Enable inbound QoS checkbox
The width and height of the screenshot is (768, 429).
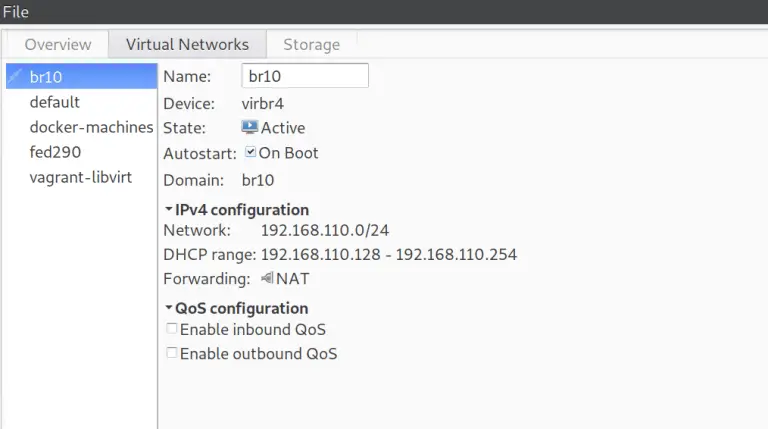171,329
